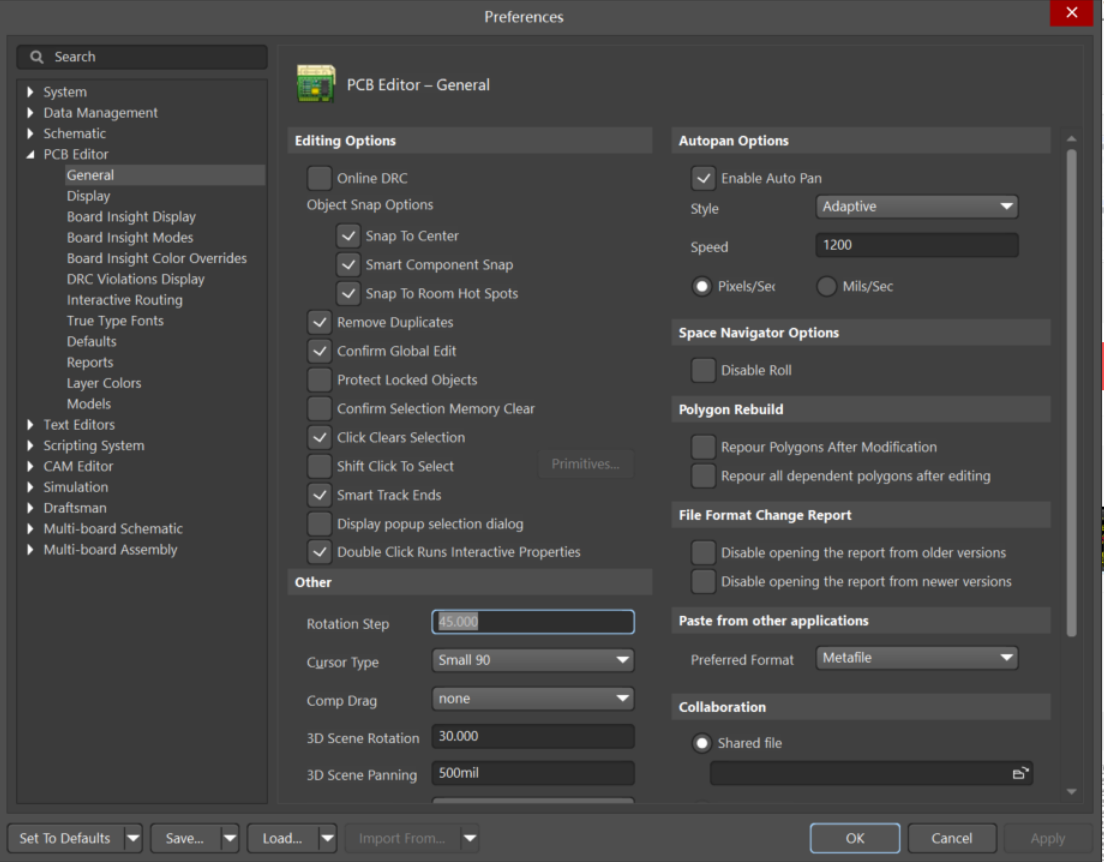Select the Shared file radio button
1104x862 pixels.
coord(701,744)
